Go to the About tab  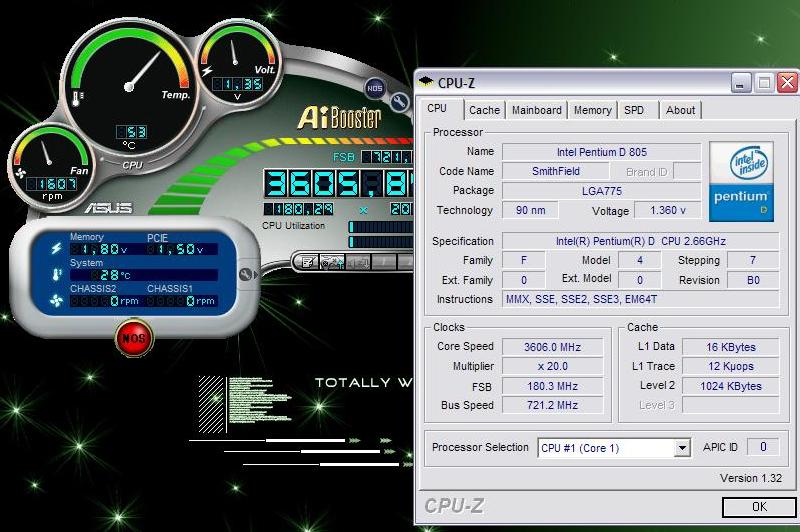pos(681,110)
